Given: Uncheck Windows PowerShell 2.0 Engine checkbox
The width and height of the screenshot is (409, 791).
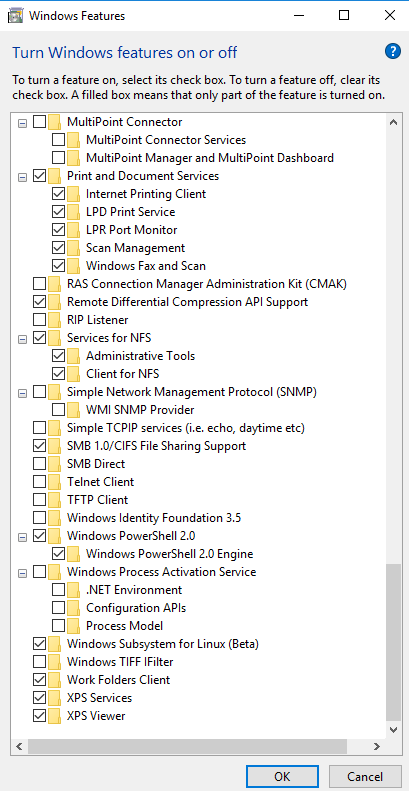Looking at the screenshot, I should coord(59,554).
